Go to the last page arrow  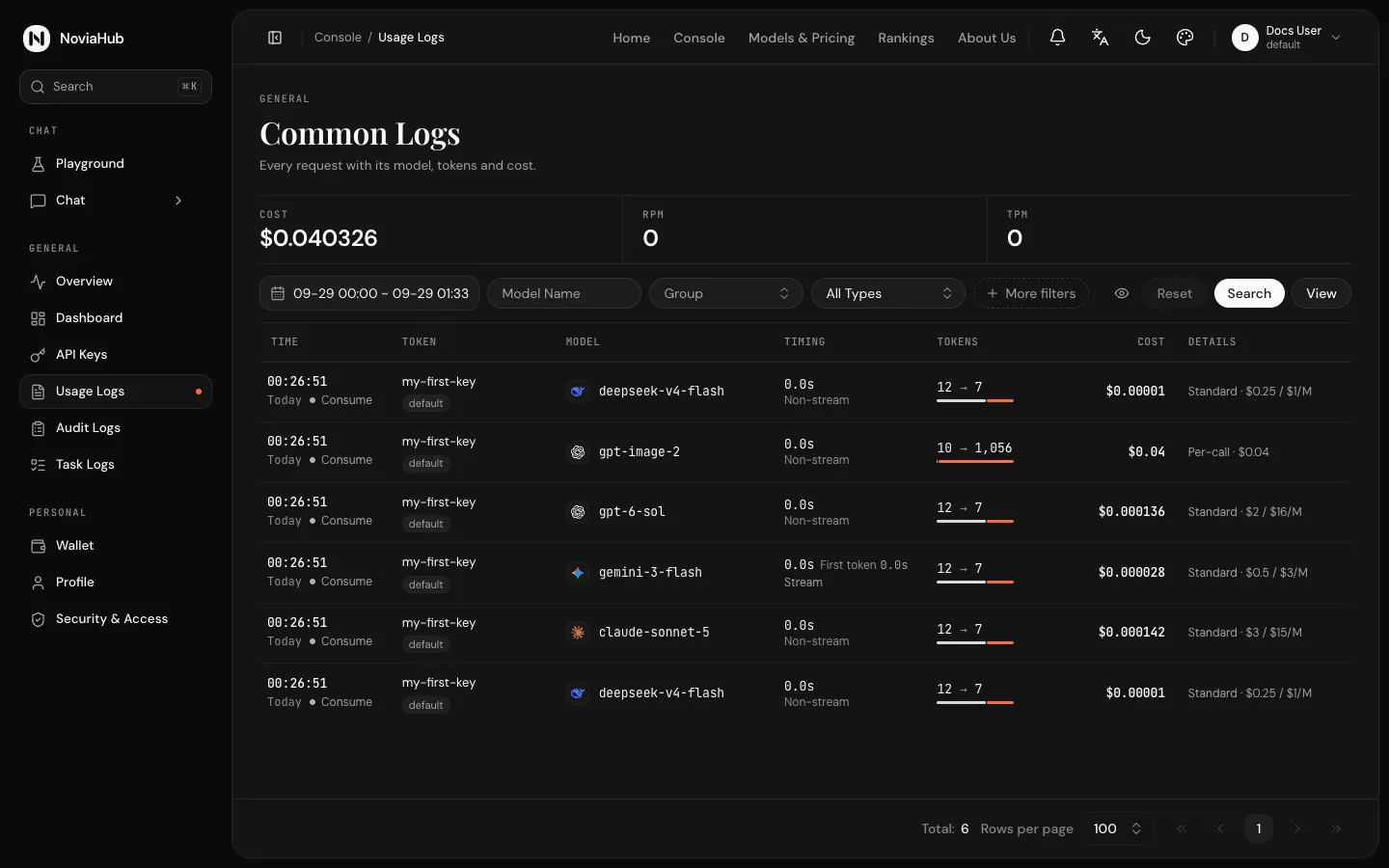click(x=1335, y=828)
